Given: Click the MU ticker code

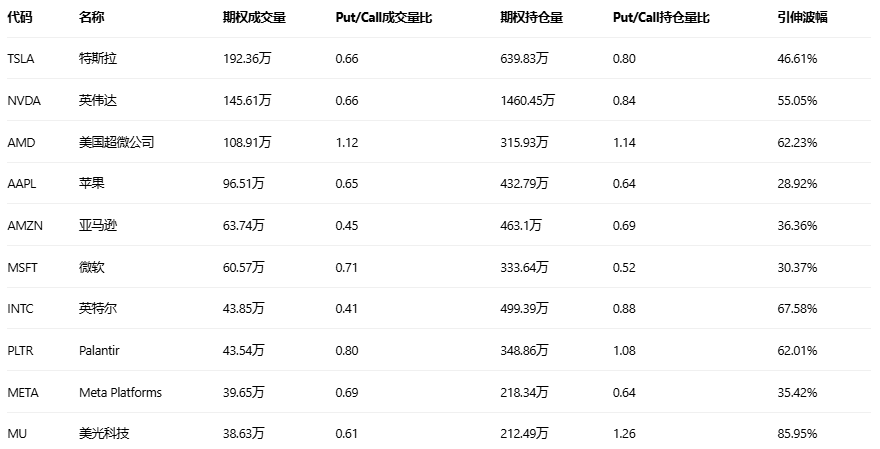Looking at the screenshot, I should (16, 434).
